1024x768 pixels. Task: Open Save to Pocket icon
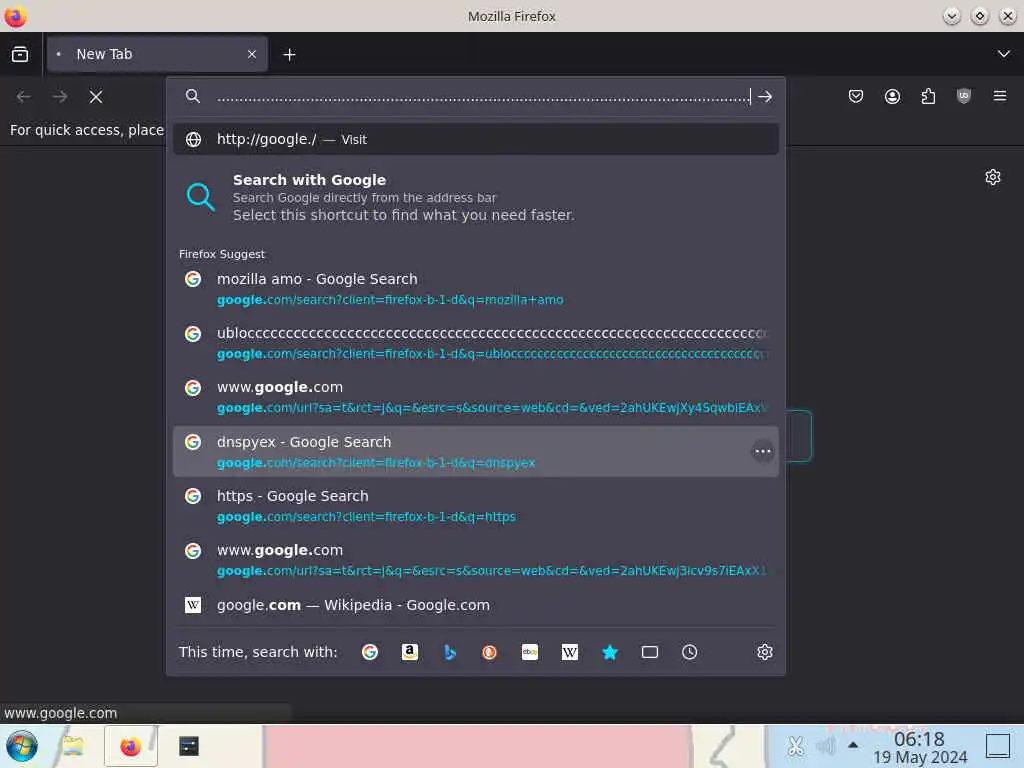(x=856, y=97)
